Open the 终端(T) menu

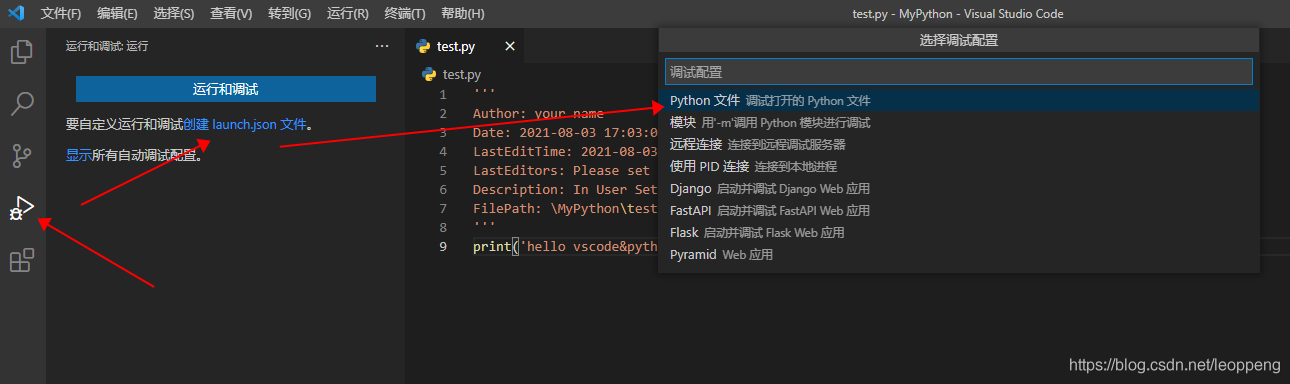405,14
